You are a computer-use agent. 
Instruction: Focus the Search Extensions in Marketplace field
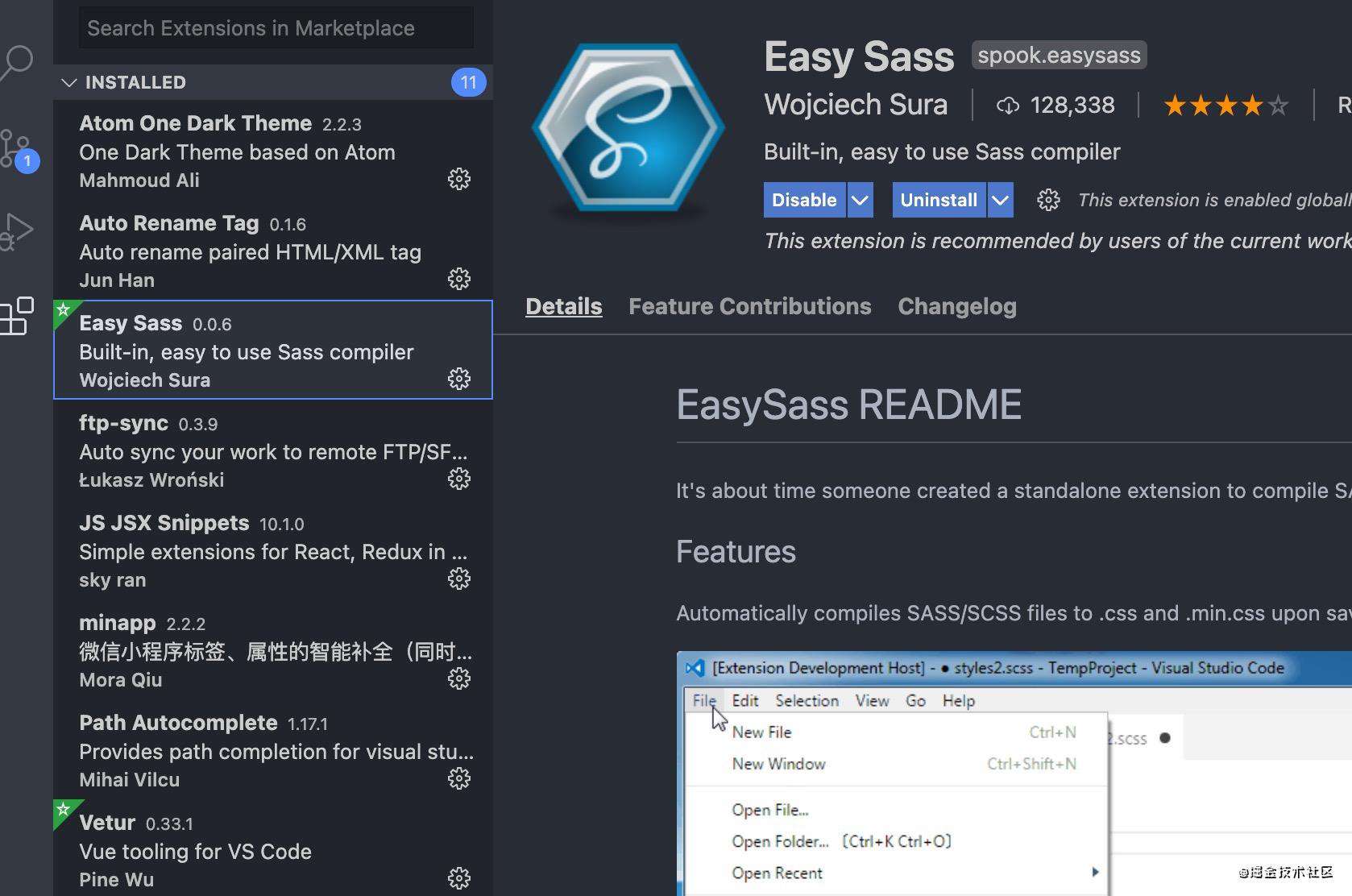pos(276,28)
